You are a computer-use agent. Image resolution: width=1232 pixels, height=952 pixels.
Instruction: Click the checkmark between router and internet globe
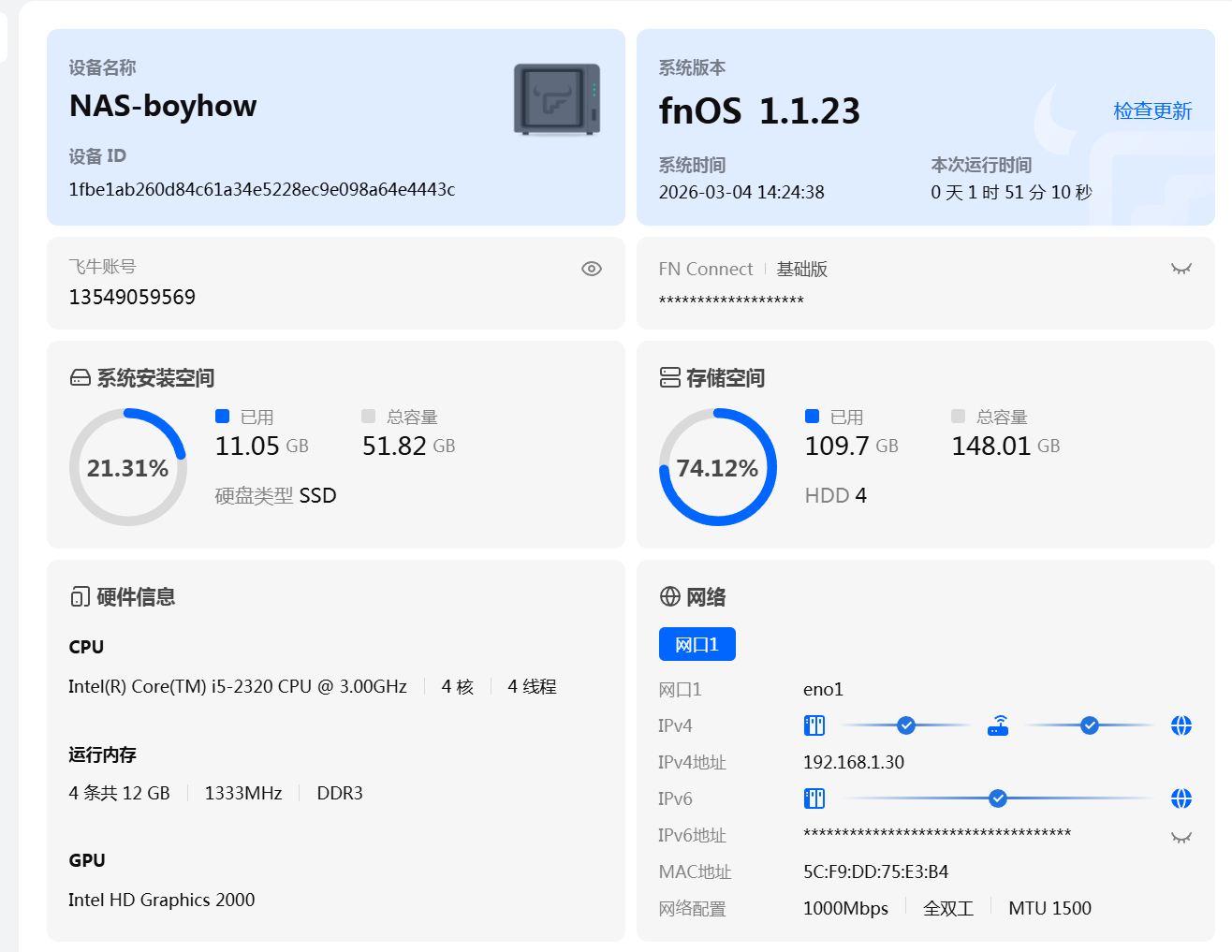pyautogui.click(x=1089, y=725)
